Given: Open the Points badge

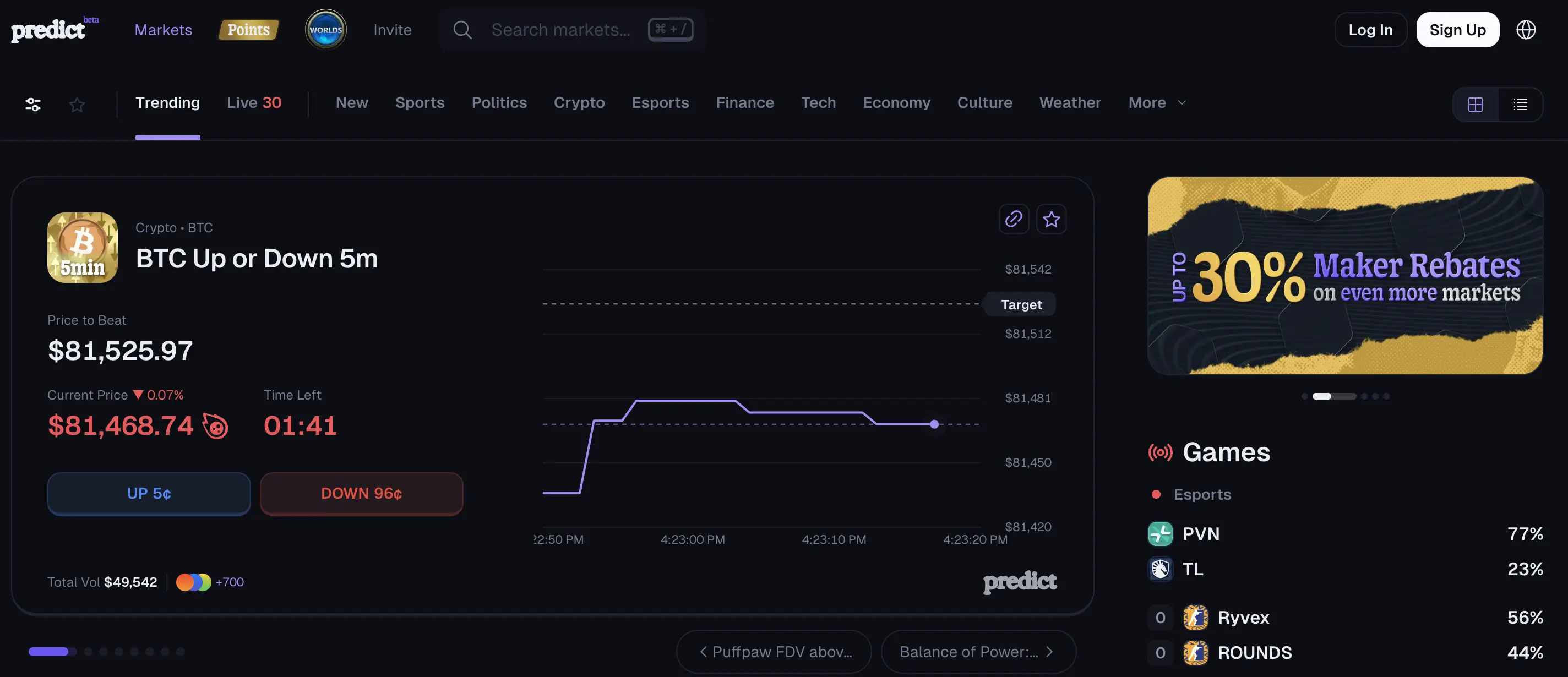Looking at the screenshot, I should point(248,30).
